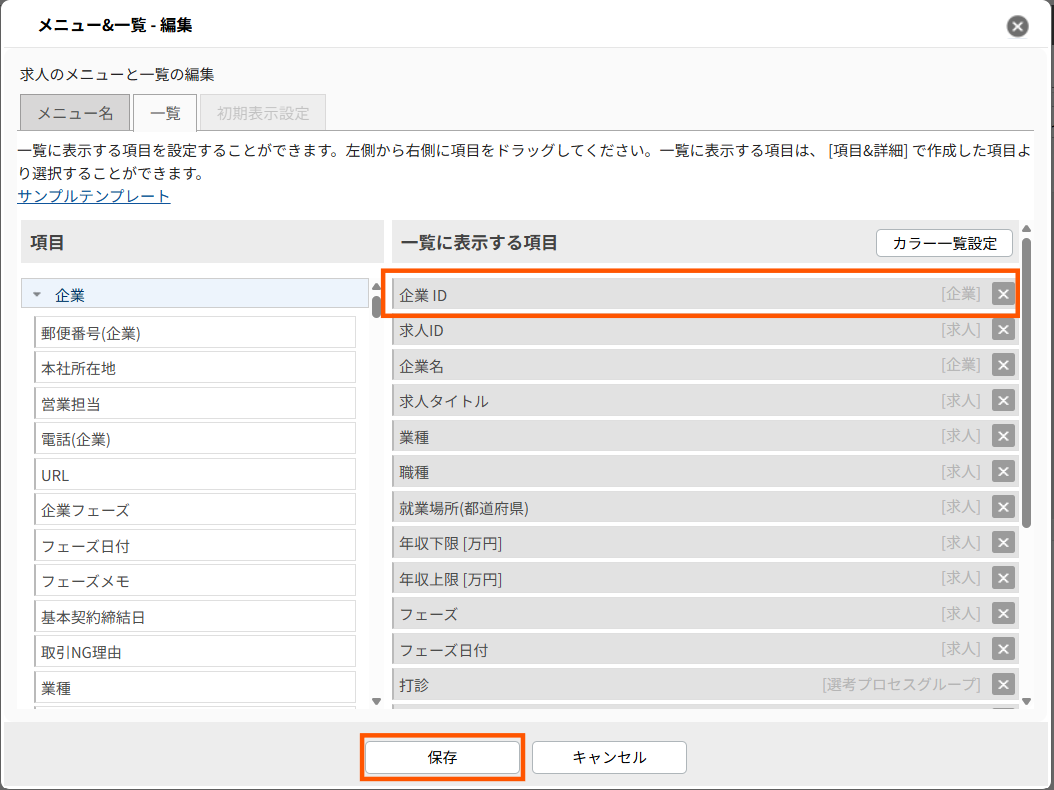Screen dimensions: 1054x790
Task: Remove 企業 ID from the displayed list
Action: pyautogui.click(x=1003, y=294)
